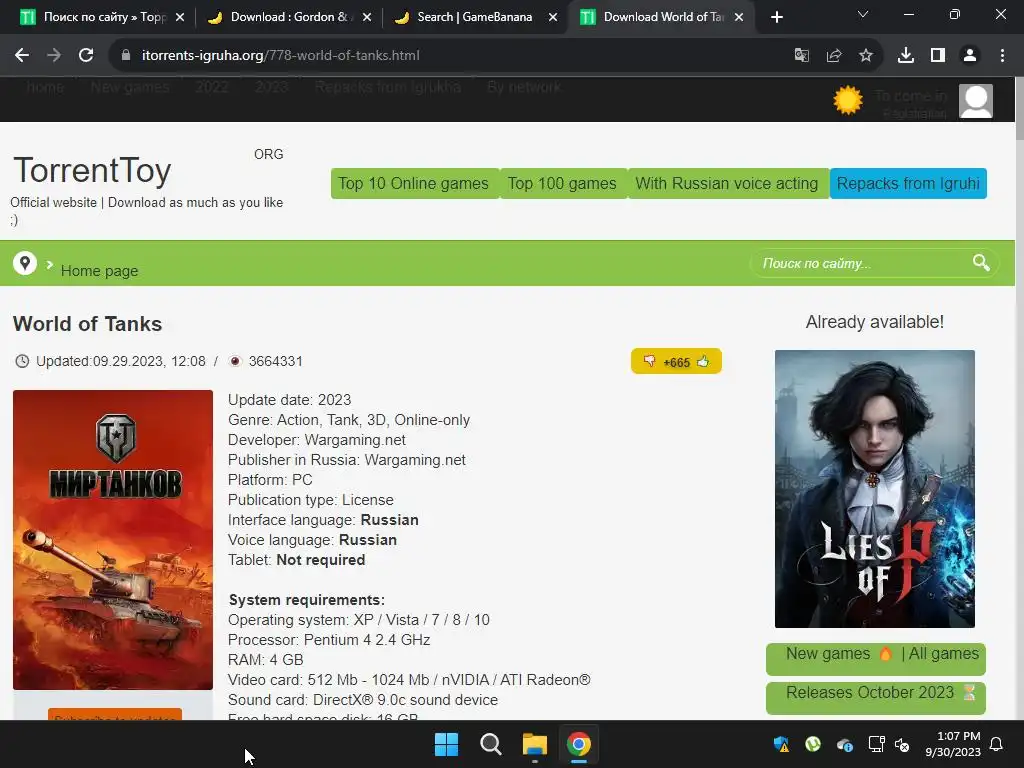Open the uTorrent tray icon
Image resolution: width=1024 pixels, height=768 pixels.
pyautogui.click(x=812, y=744)
